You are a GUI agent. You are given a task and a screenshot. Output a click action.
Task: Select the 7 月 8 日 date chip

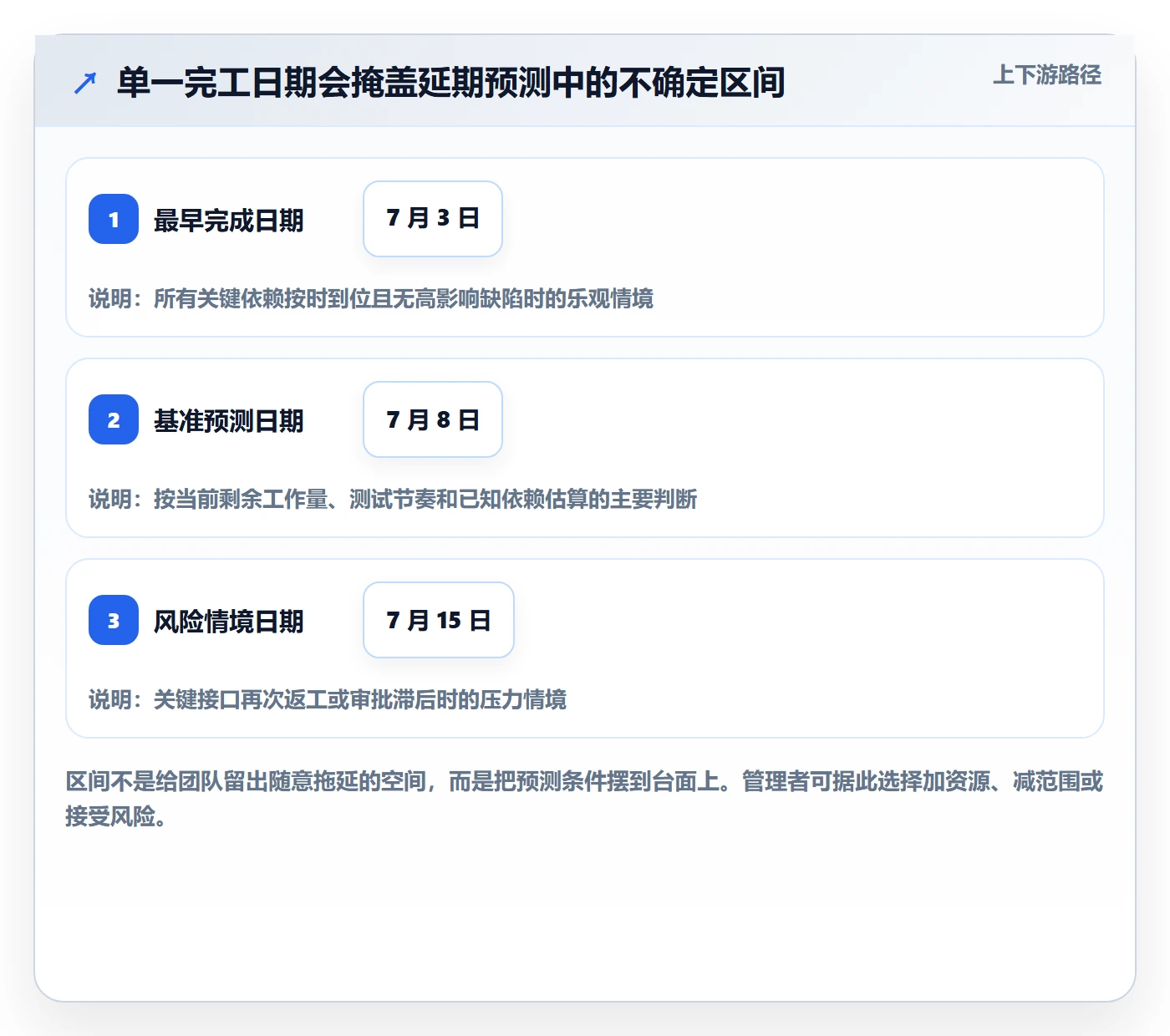(x=433, y=419)
